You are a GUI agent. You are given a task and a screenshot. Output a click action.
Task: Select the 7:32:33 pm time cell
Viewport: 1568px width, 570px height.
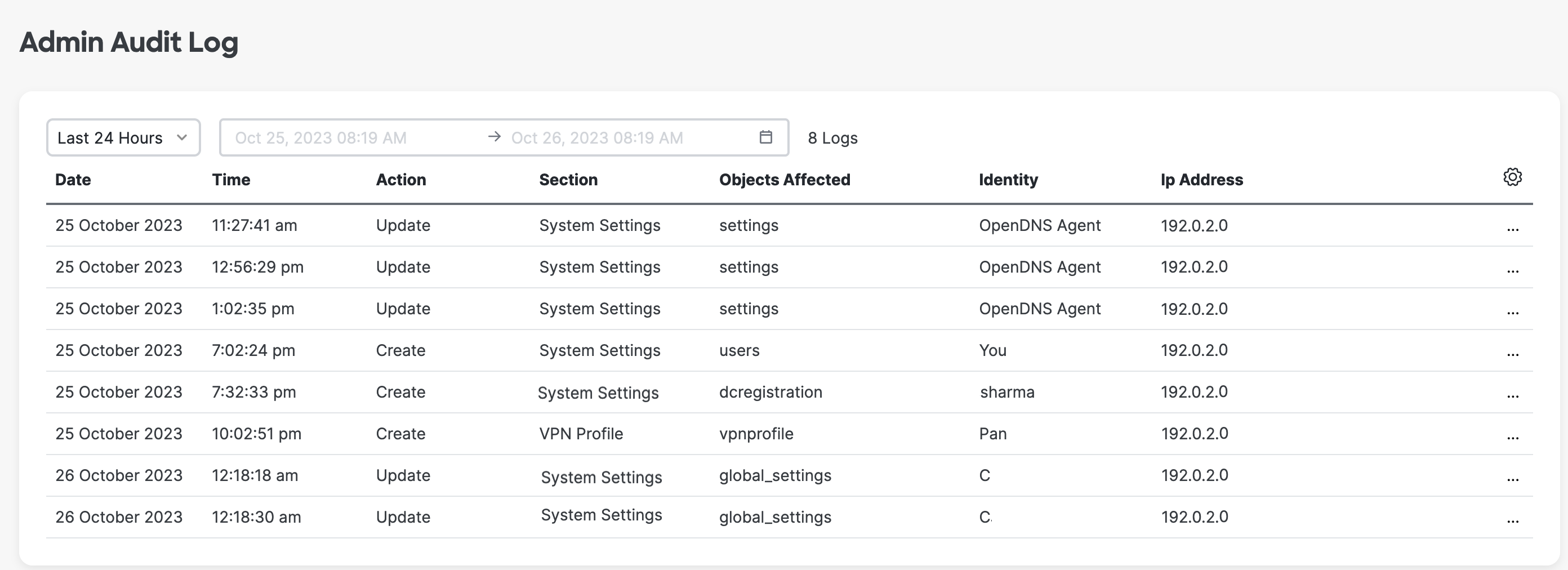(254, 391)
